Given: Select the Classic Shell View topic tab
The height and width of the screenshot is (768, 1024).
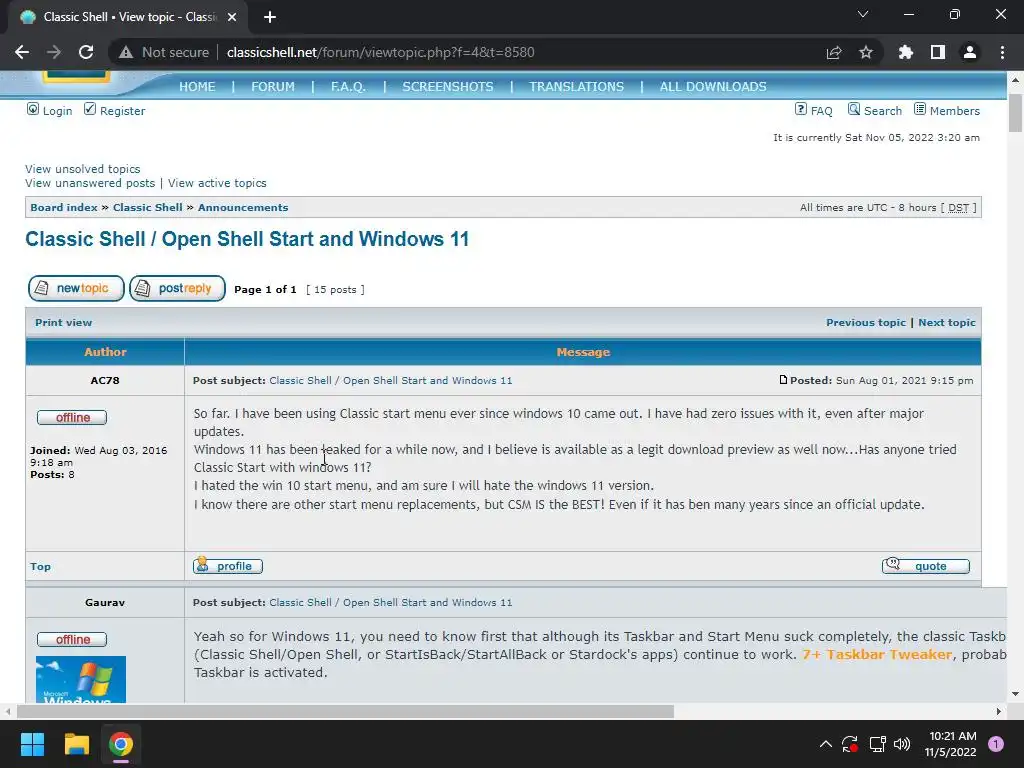Looking at the screenshot, I should (127, 17).
